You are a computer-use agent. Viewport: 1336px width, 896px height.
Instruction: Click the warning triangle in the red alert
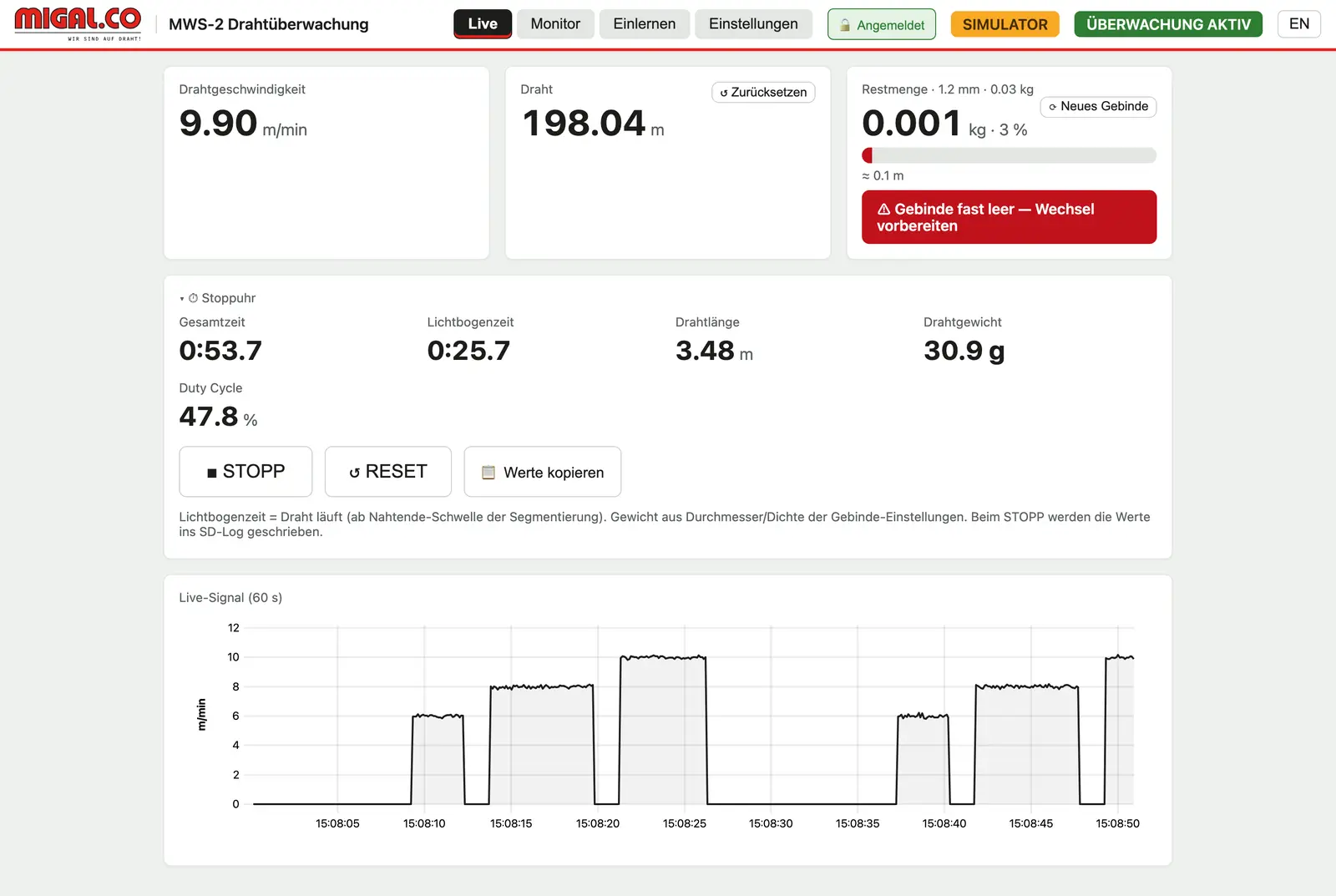[883, 209]
